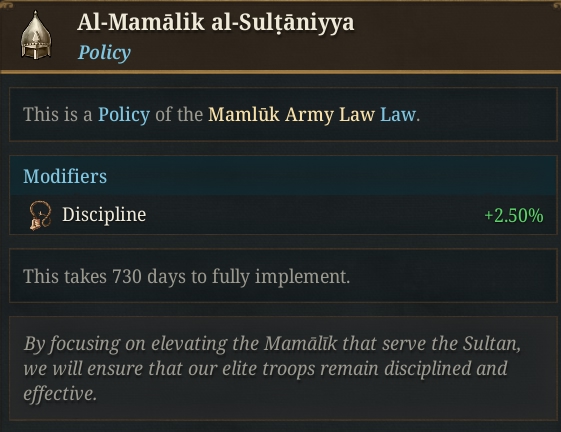Open the blue Policy link in the description
561x432 pixels.
[x=124, y=115]
